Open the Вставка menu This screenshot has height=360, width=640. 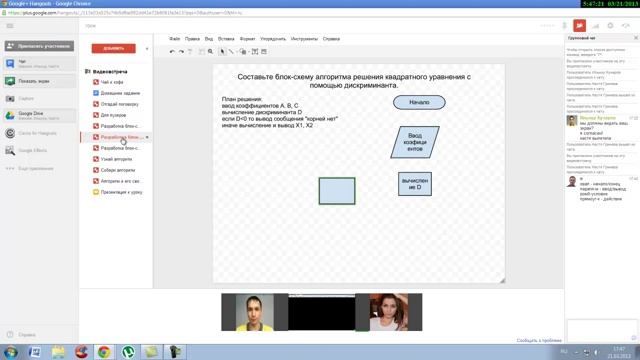tap(226, 39)
